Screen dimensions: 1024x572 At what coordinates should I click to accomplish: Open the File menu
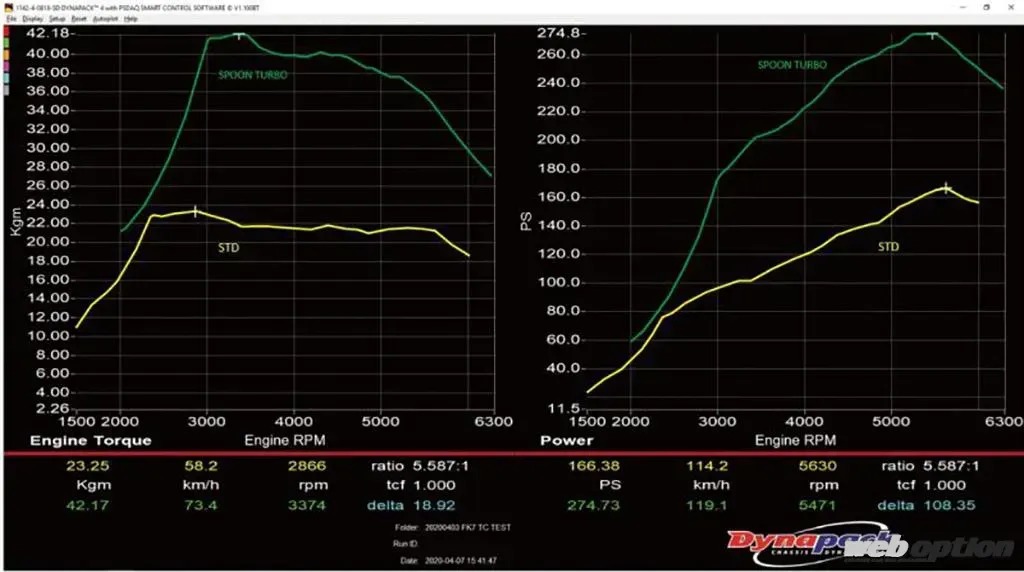[10, 19]
